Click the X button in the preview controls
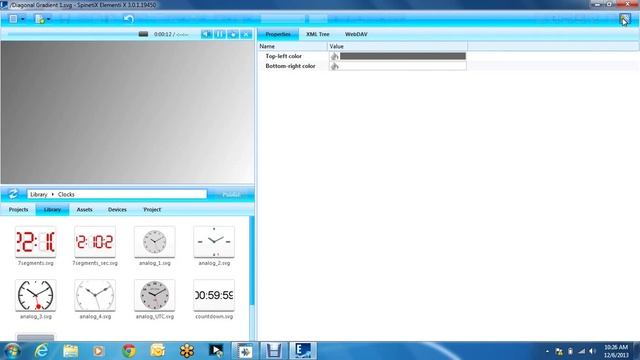This screenshot has height=360, width=640. [246, 34]
